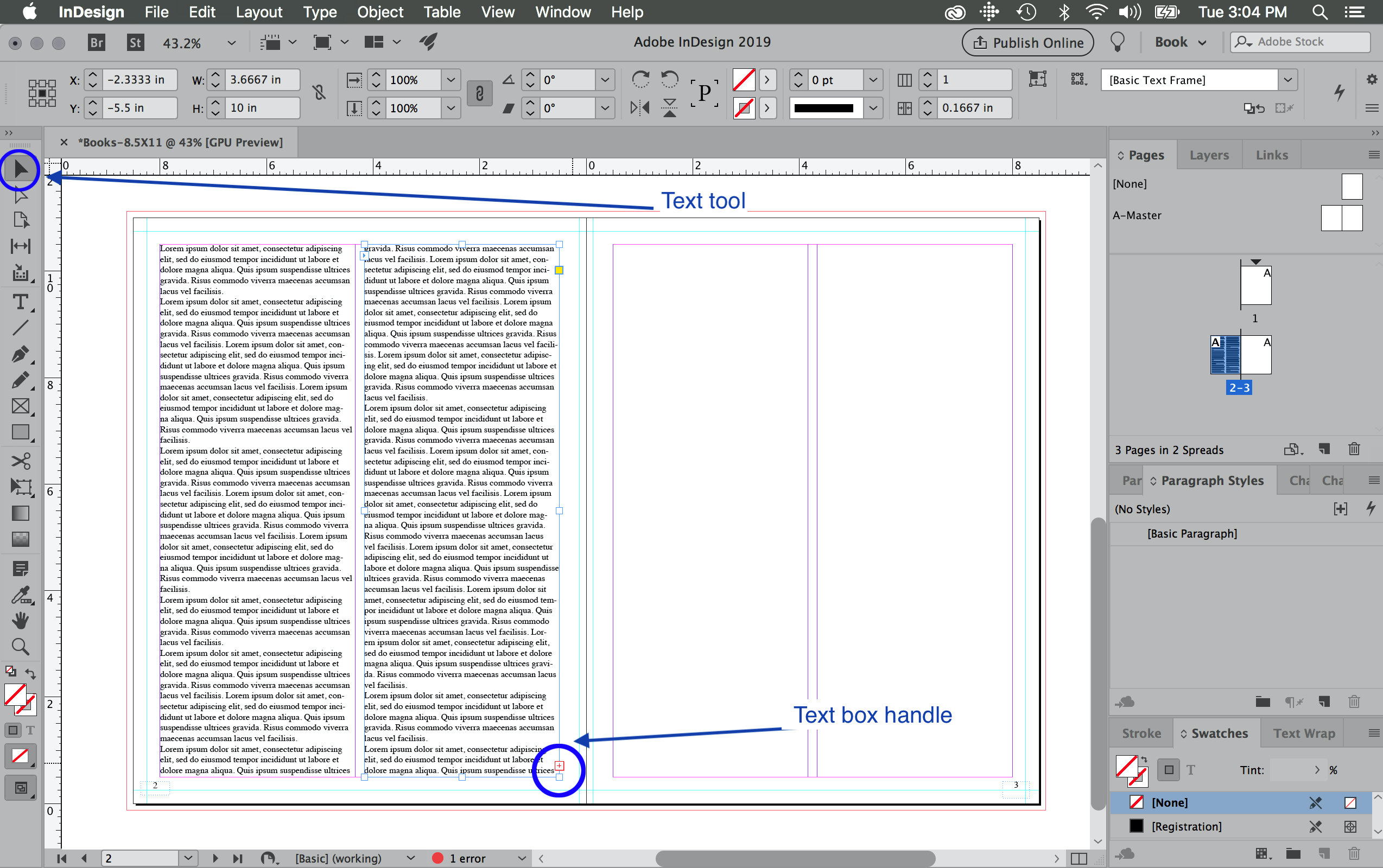Toggle constrain proportions for scaling link
This screenshot has width=1383, height=868.
tap(480, 93)
